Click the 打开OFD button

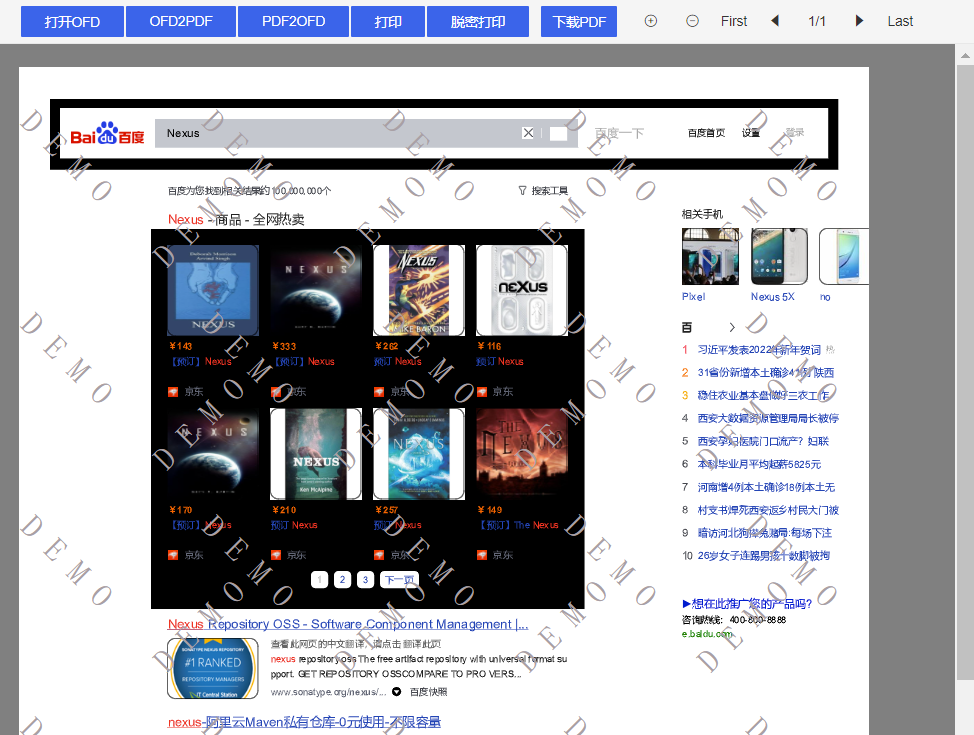pyautogui.click(x=72, y=22)
